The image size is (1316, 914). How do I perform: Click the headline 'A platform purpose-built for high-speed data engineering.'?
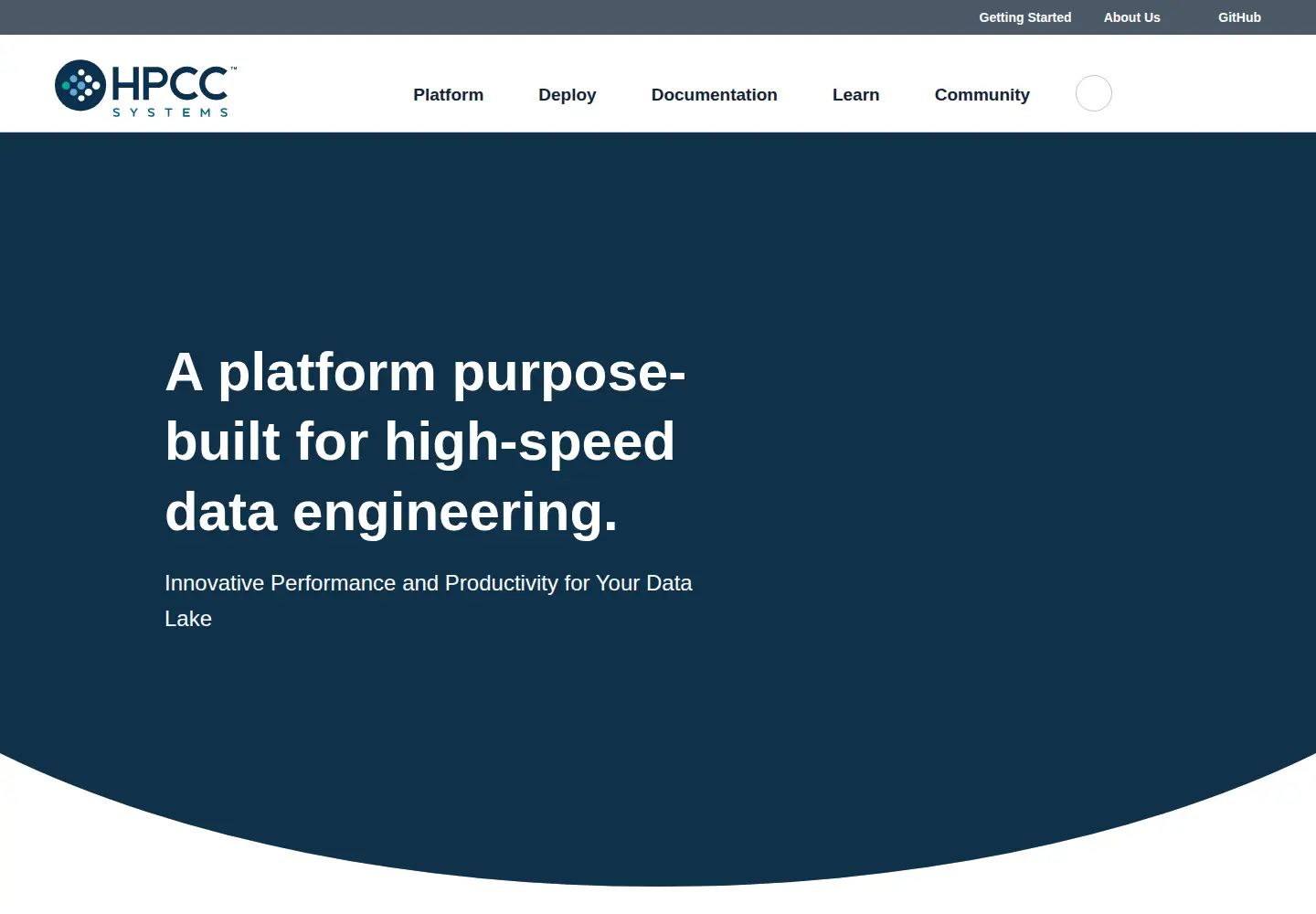pos(425,442)
